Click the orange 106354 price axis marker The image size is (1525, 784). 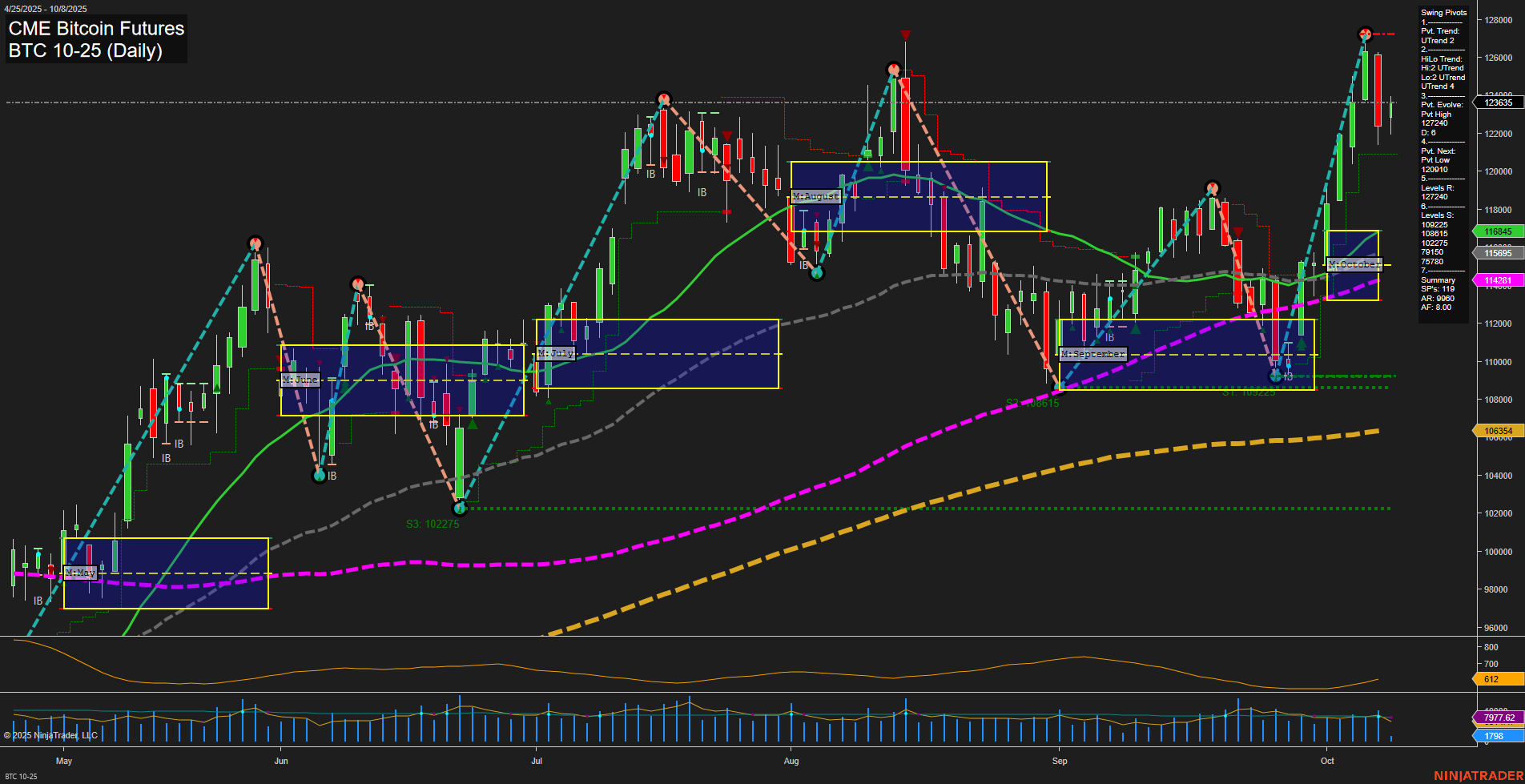(x=1498, y=431)
